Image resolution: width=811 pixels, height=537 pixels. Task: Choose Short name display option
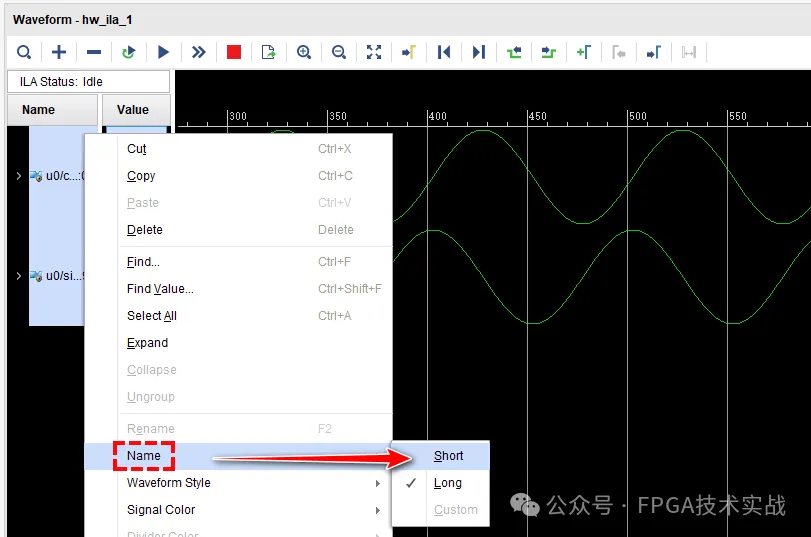click(448, 456)
